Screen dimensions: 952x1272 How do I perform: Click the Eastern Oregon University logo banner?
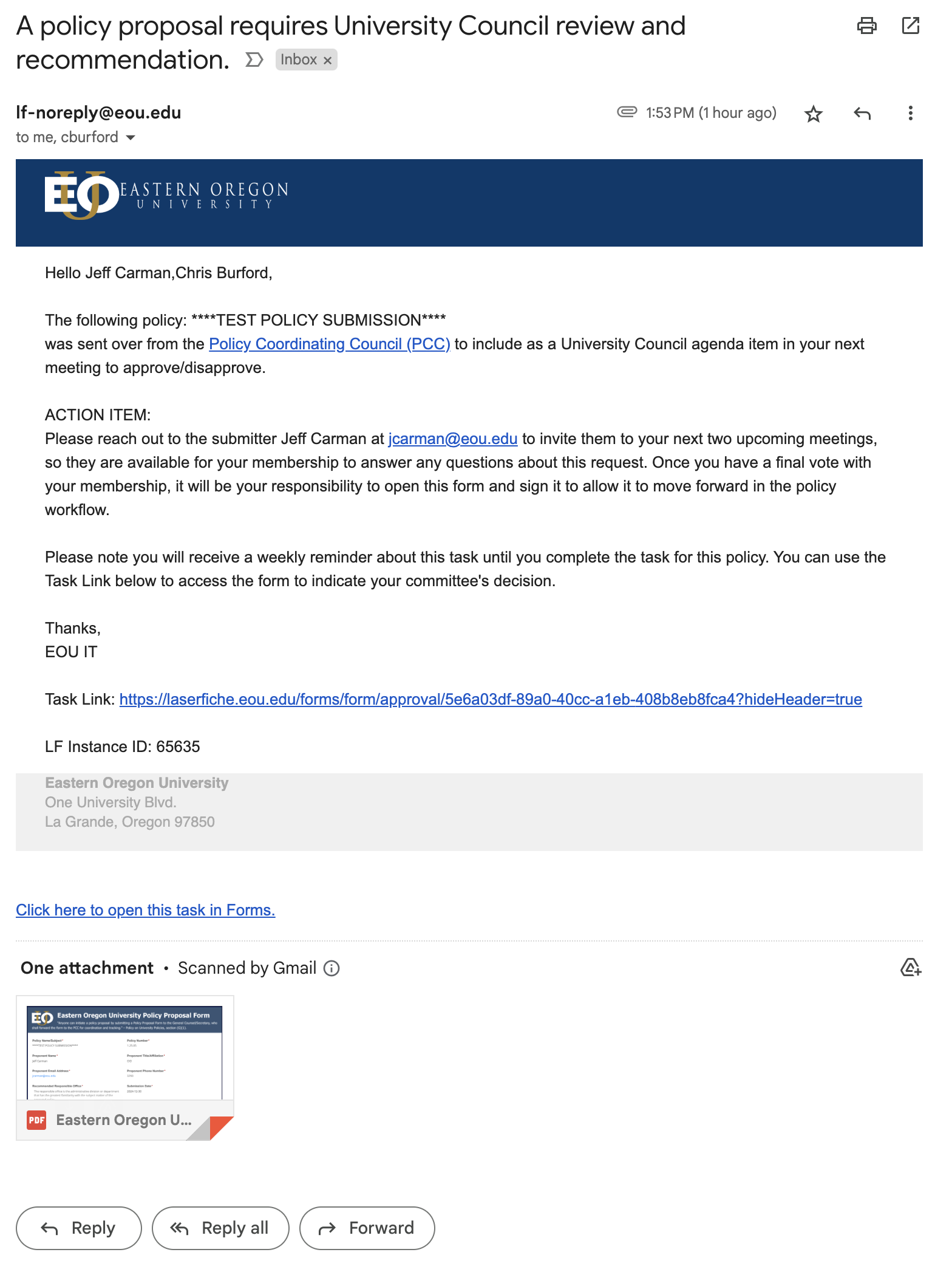tap(166, 195)
